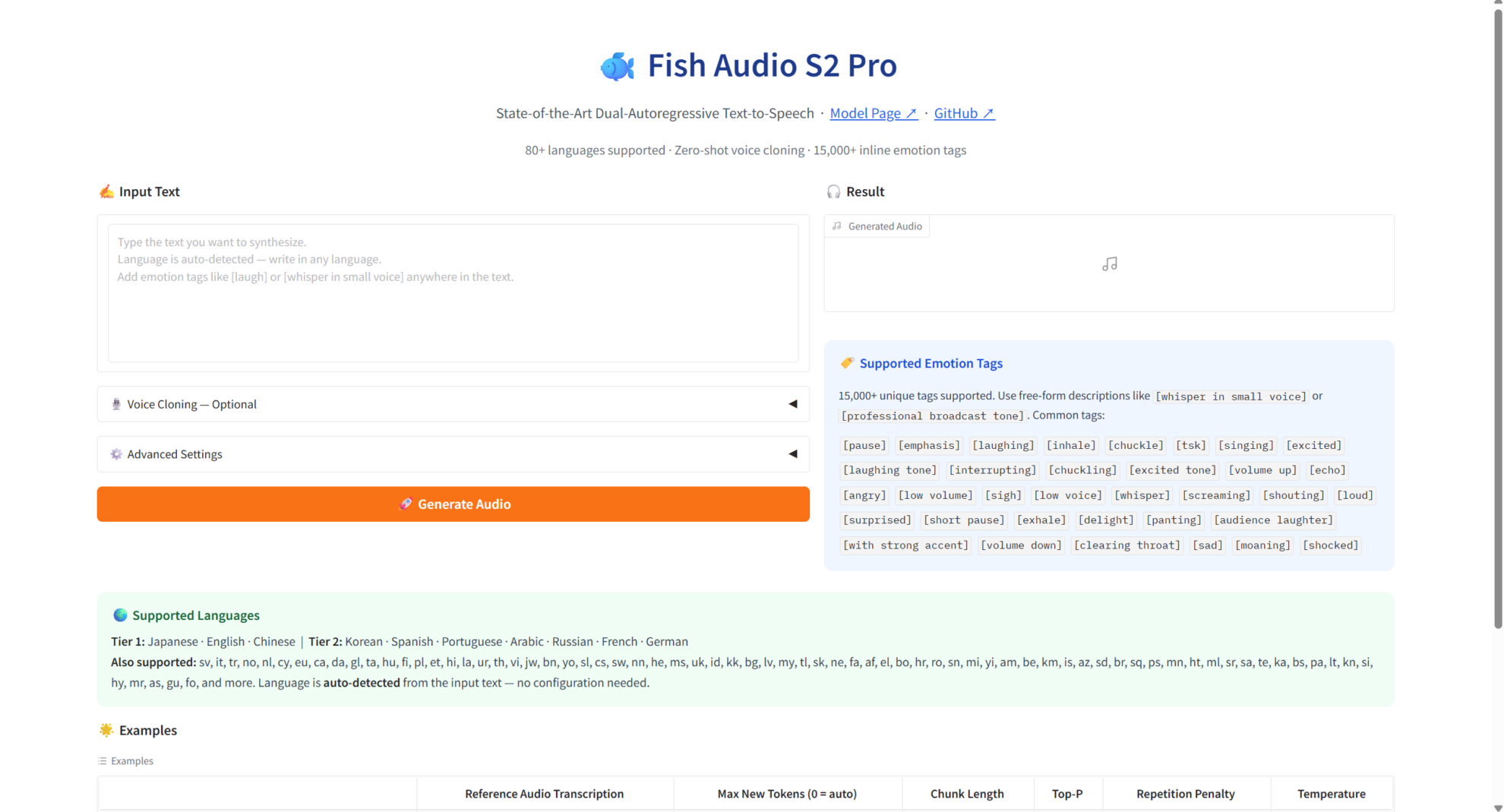Click the sun icon beside Examples heading

tap(106, 730)
